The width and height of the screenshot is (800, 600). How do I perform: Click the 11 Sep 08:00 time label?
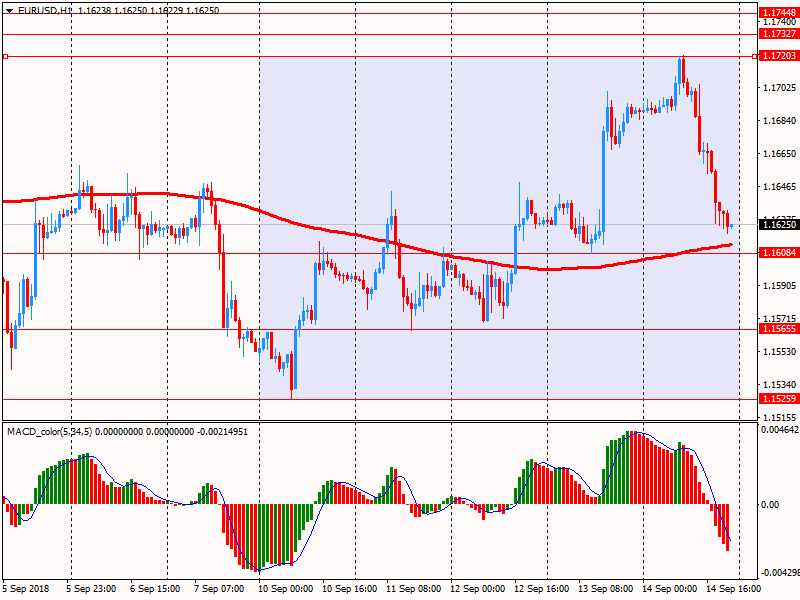(x=413, y=589)
